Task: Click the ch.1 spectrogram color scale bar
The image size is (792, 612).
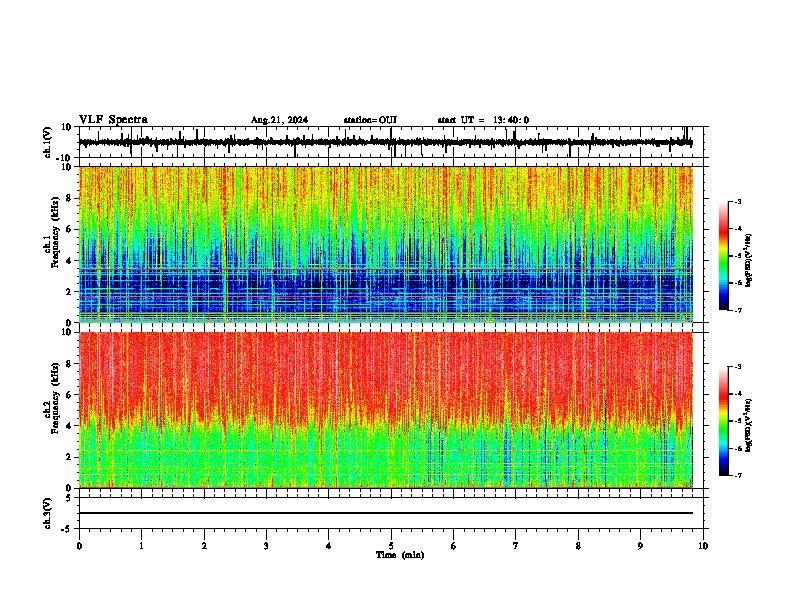Action: click(723, 256)
